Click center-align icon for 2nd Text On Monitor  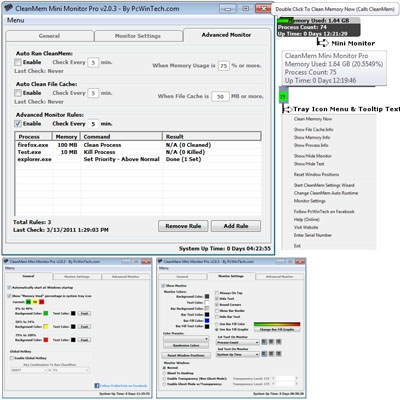coord(271,354)
